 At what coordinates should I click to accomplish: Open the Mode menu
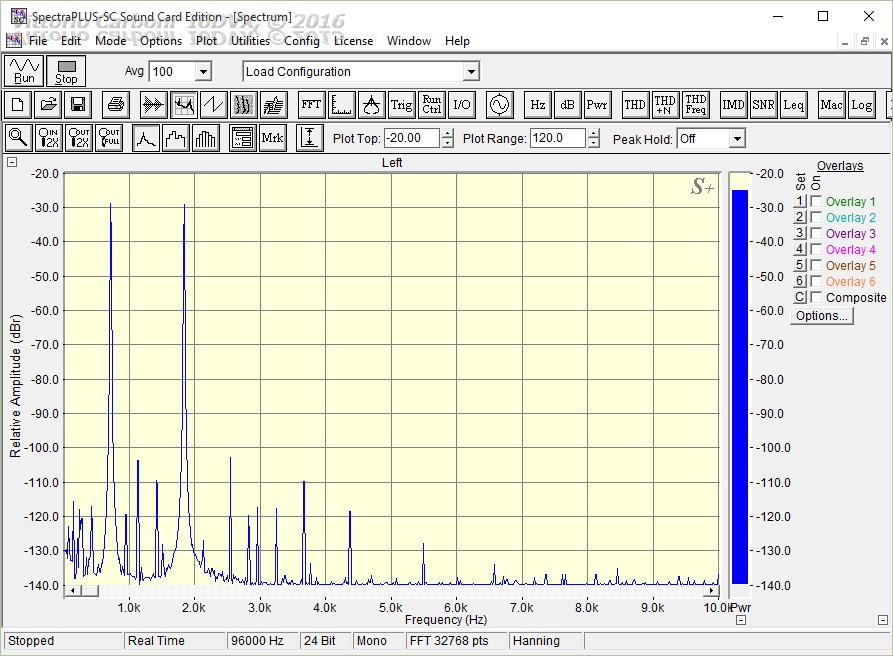(110, 41)
